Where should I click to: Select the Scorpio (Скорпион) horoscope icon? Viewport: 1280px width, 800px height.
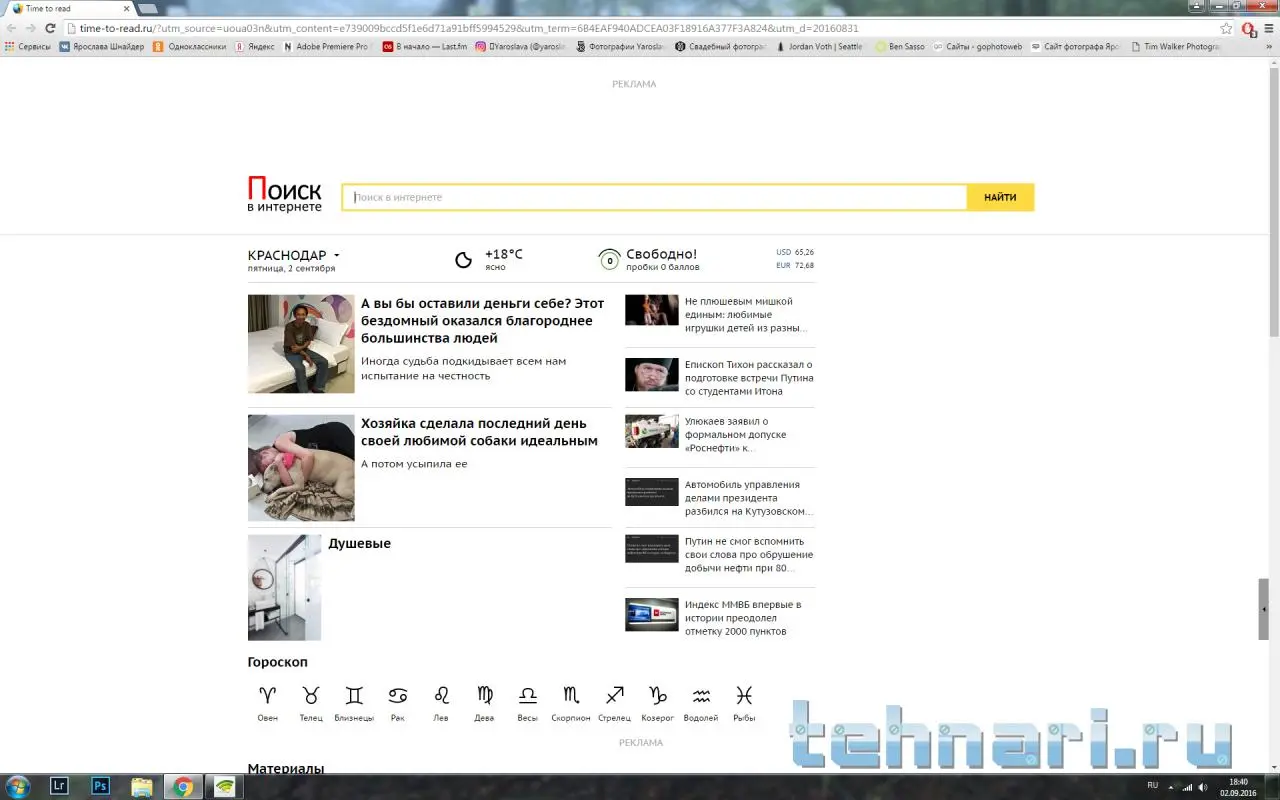571,695
